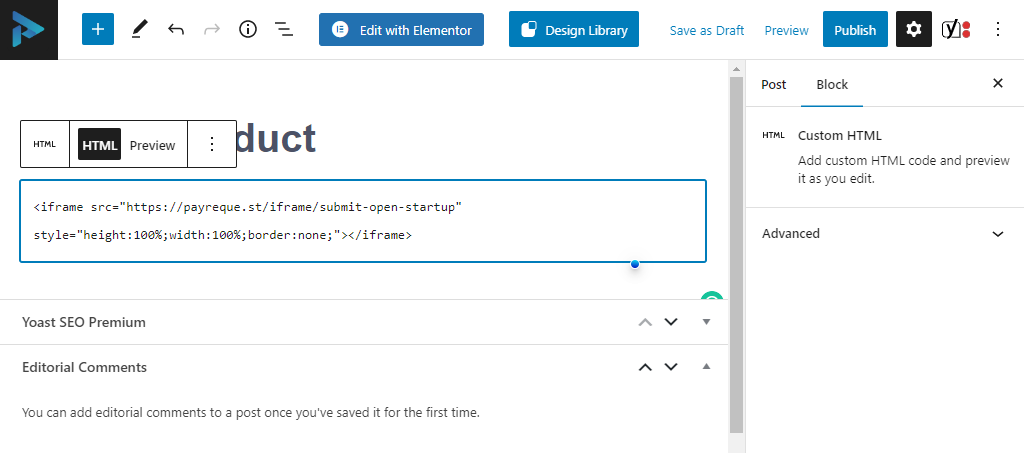
Task: Switch block view to Preview
Action: pyautogui.click(x=152, y=146)
